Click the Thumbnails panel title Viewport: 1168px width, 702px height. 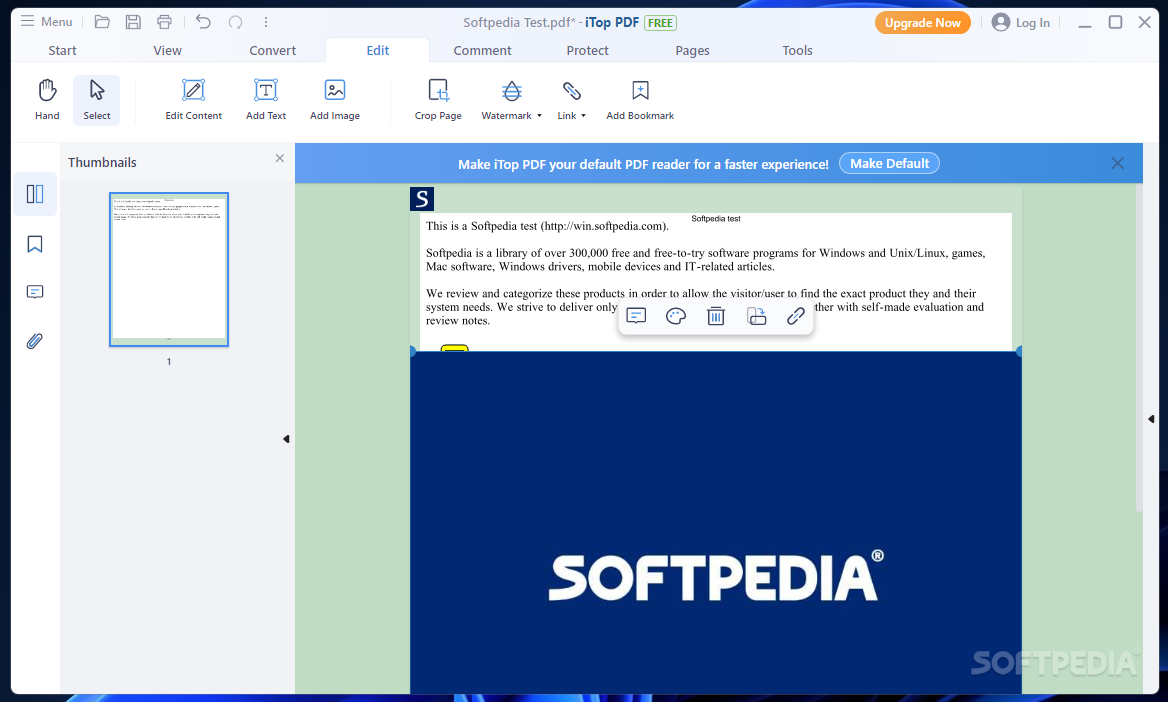coord(102,162)
